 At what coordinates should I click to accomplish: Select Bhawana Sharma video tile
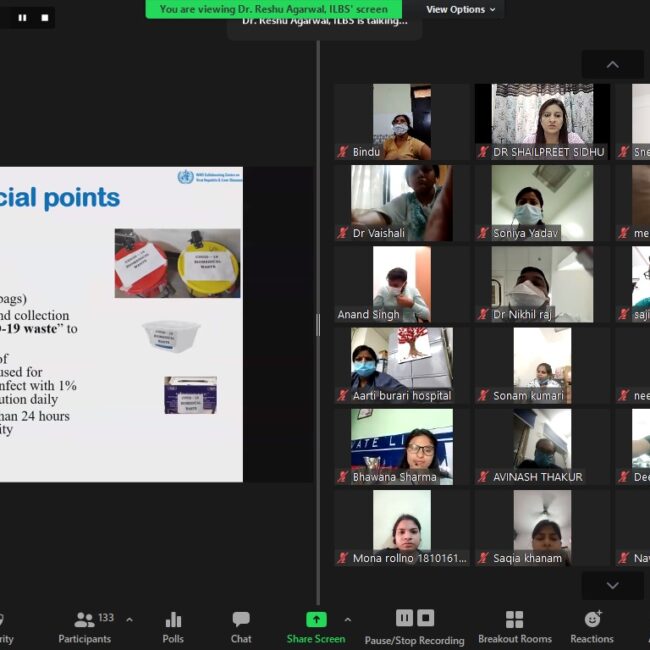pyautogui.click(x=401, y=447)
